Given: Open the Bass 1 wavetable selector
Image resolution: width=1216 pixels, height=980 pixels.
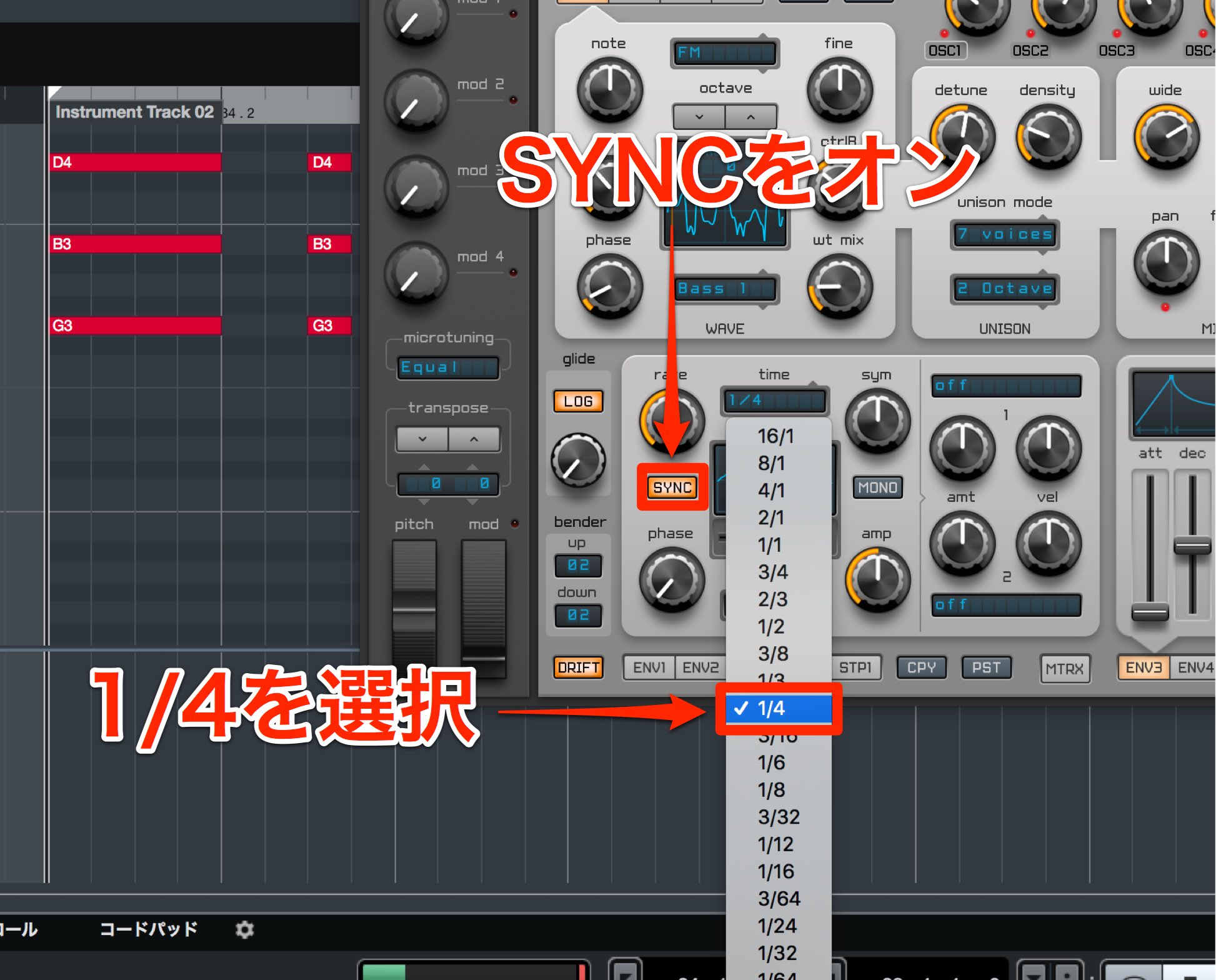Looking at the screenshot, I should coord(725,289).
